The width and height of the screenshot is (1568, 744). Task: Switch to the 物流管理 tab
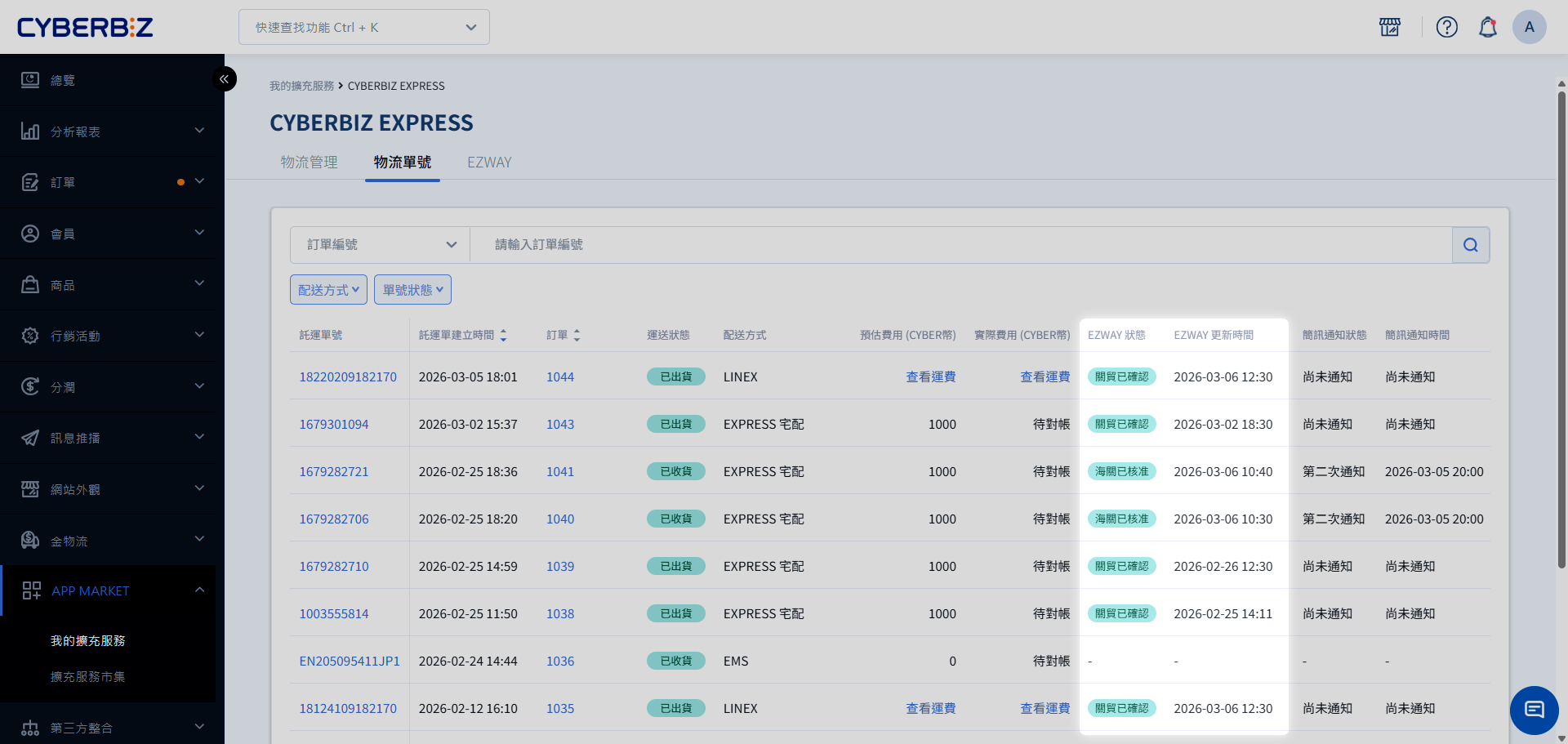coord(309,163)
